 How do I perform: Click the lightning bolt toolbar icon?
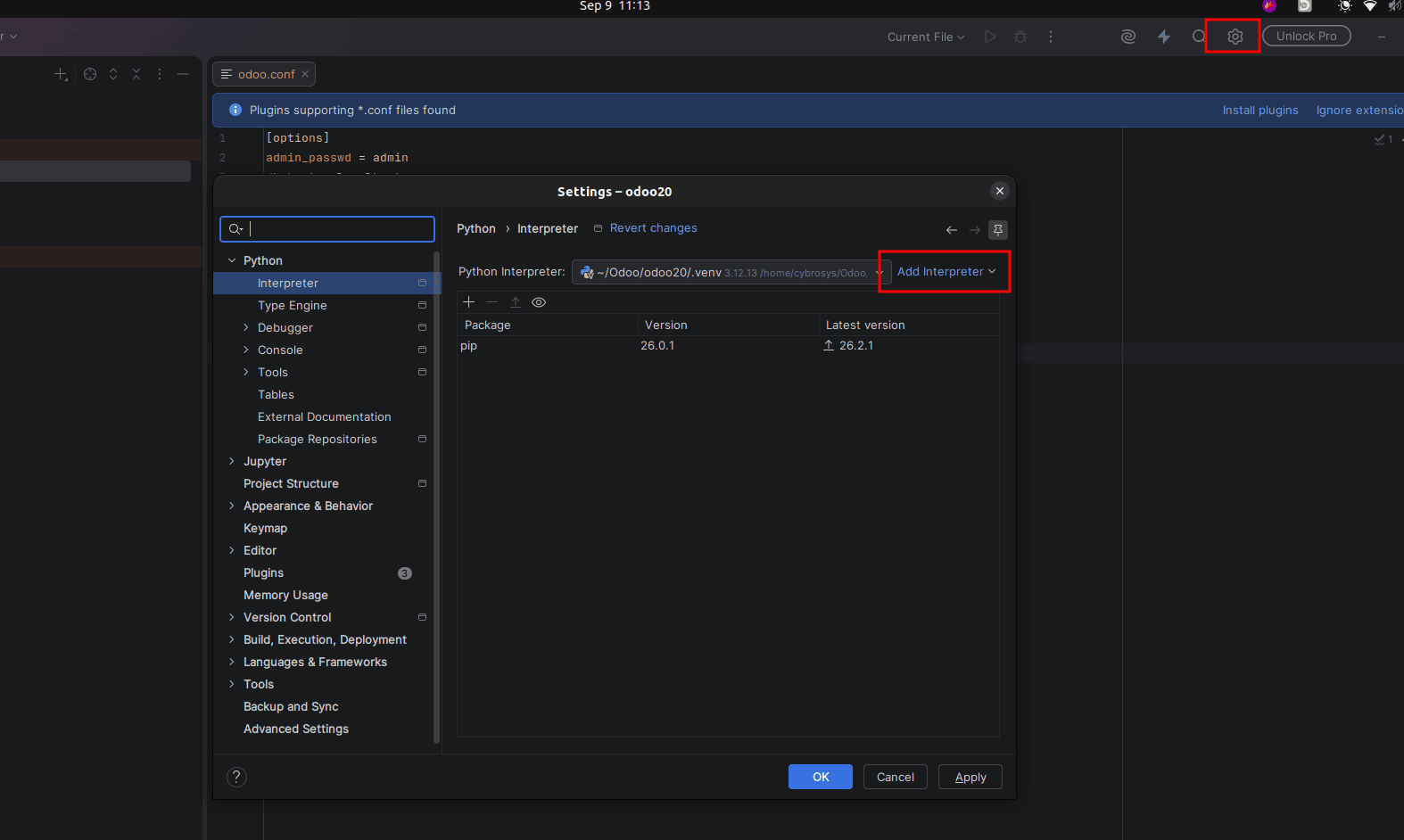pos(1164,37)
